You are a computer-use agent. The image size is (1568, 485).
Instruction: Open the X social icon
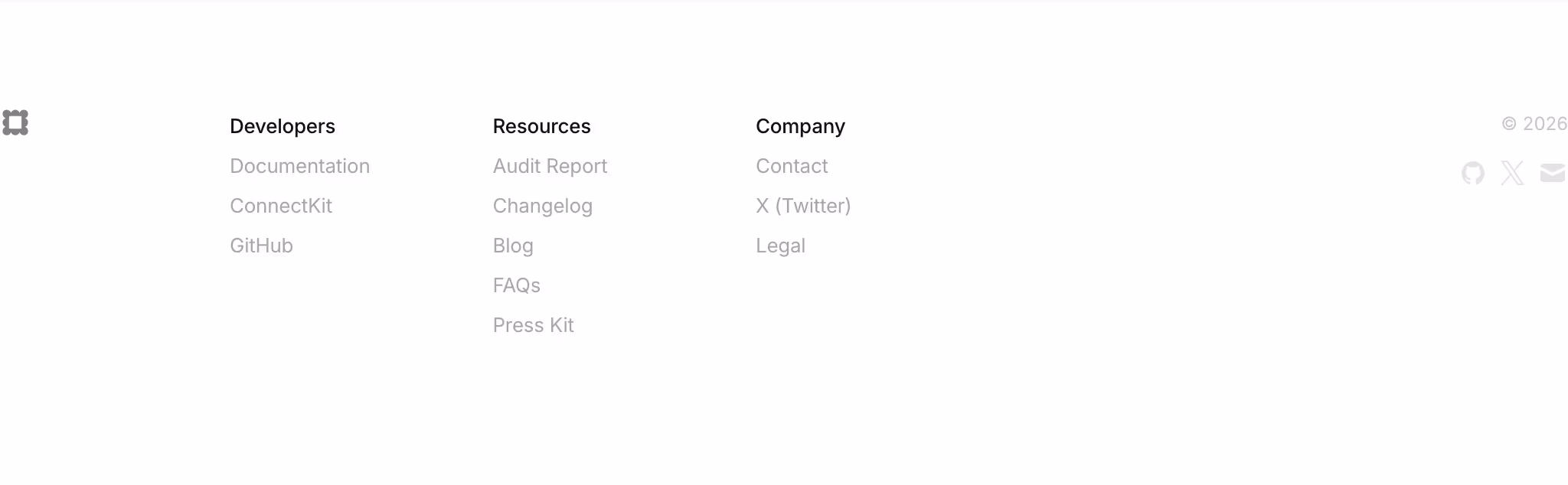[1512, 173]
